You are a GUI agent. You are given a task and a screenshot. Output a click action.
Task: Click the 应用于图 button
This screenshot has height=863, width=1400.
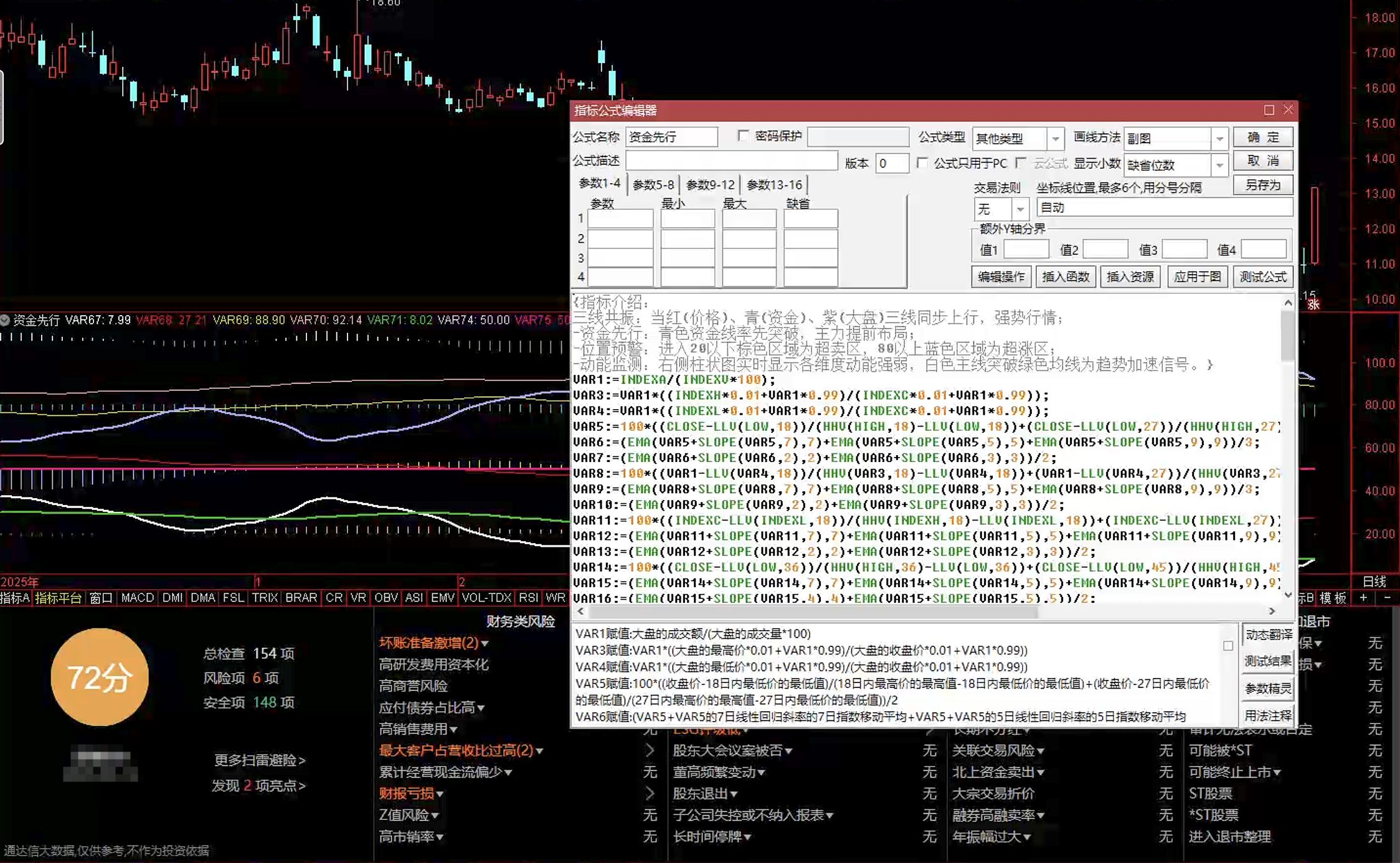(x=1198, y=276)
